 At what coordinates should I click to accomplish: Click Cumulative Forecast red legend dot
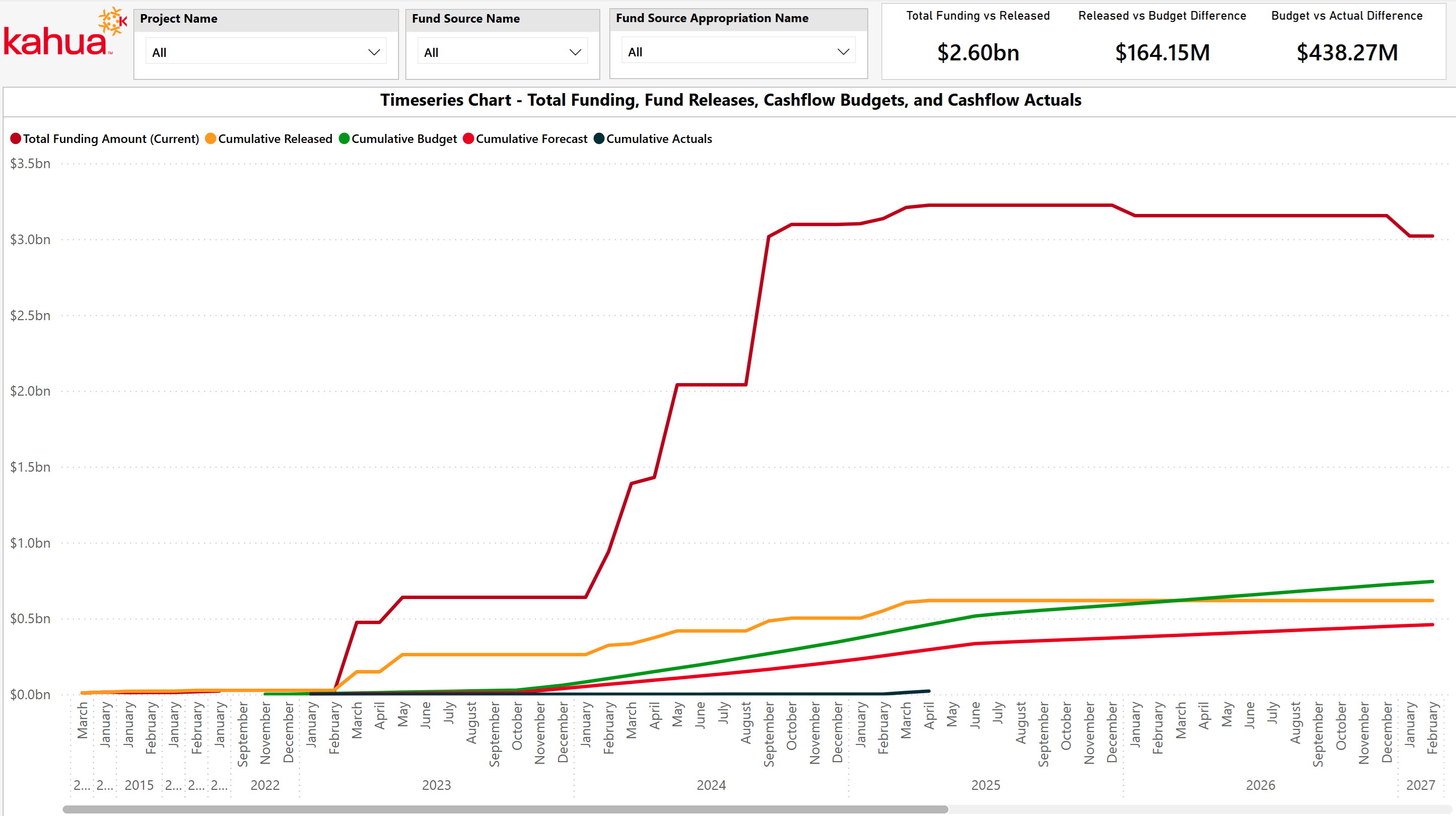pyautogui.click(x=468, y=139)
